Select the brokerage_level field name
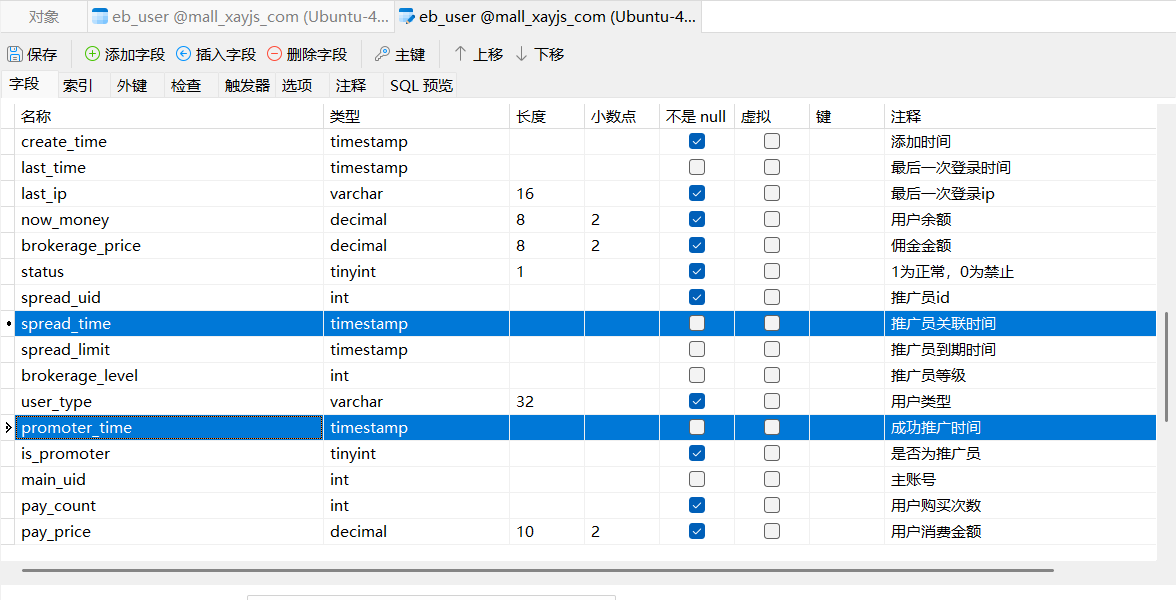The width and height of the screenshot is (1176, 600). [80, 376]
